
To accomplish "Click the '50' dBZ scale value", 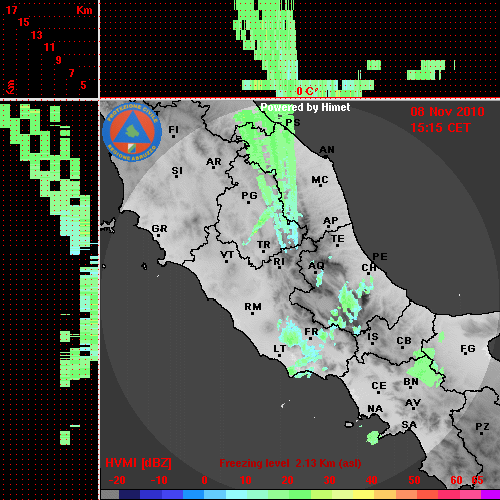I will [414, 480].
